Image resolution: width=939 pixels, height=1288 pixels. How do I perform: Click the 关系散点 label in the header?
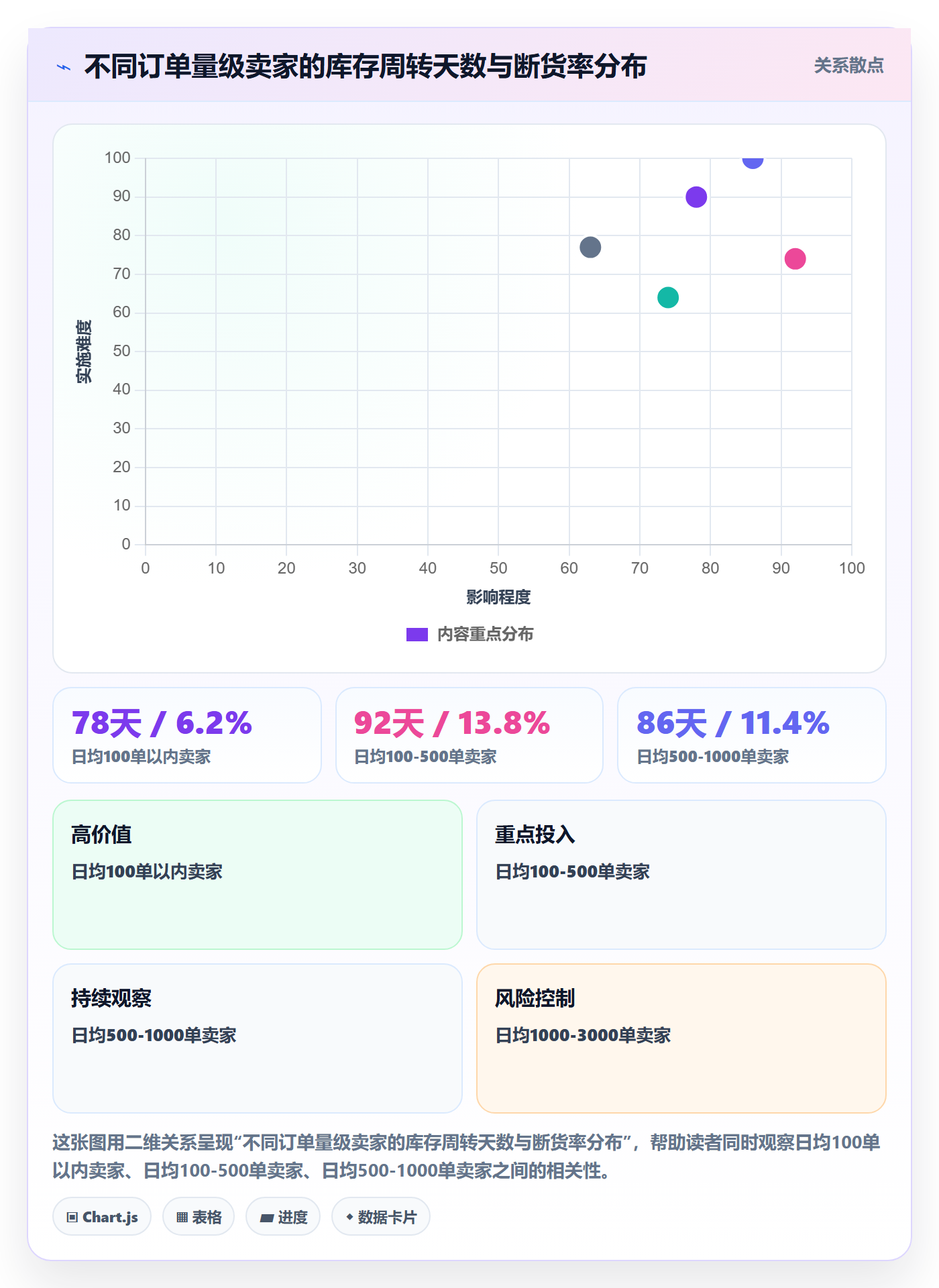tap(848, 66)
